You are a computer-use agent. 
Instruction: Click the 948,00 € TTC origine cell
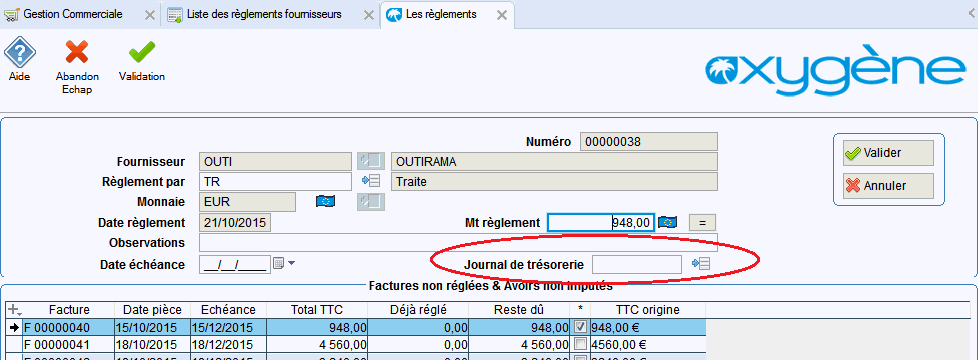647,327
